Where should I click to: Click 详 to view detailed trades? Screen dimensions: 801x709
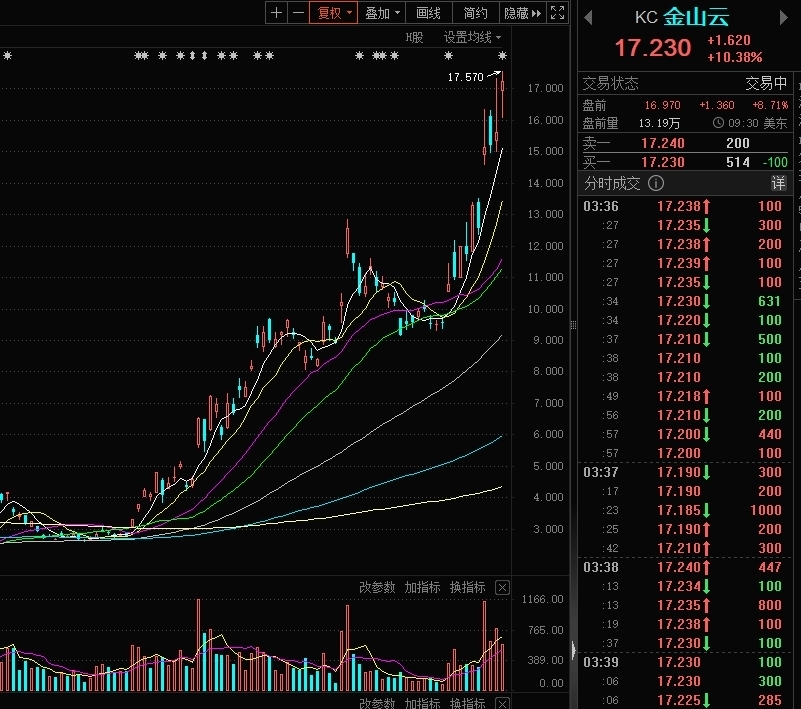[778, 183]
